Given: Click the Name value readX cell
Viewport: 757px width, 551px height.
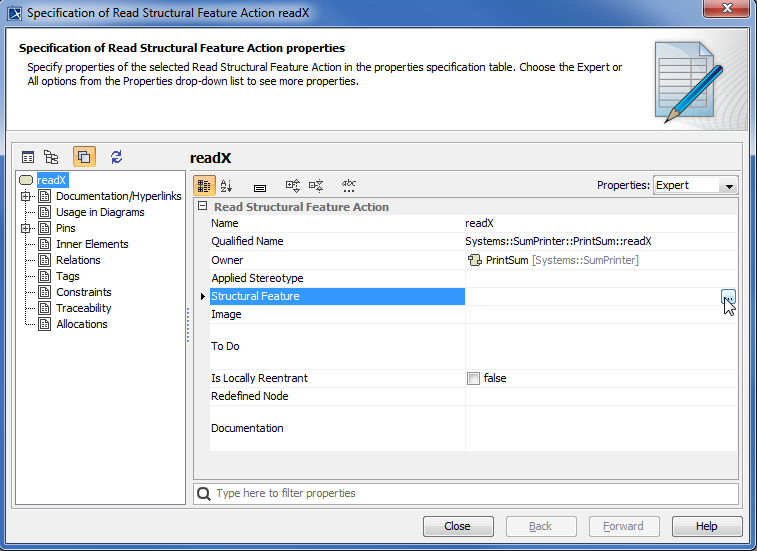Looking at the screenshot, I should coord(601,224).
